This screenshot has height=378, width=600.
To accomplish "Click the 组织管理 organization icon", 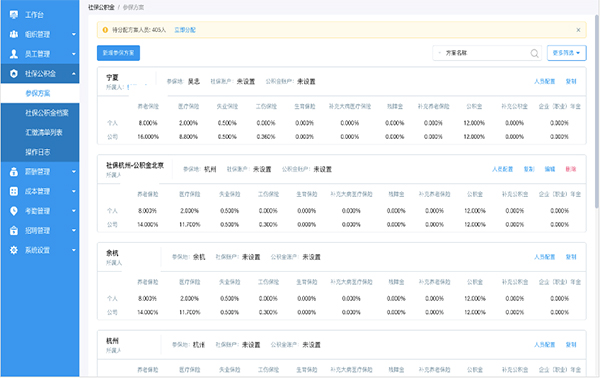I will click(x=14, y=34).
